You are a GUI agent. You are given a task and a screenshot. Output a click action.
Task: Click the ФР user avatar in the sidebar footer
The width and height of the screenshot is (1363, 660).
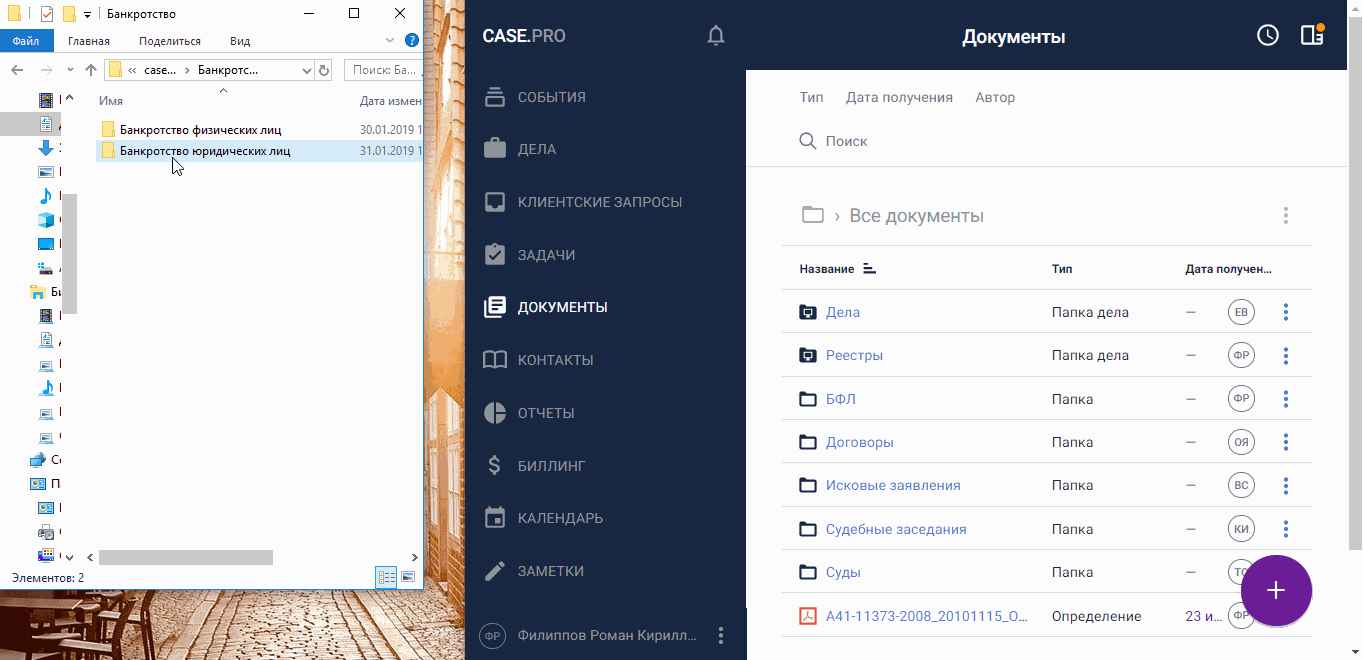492,635
